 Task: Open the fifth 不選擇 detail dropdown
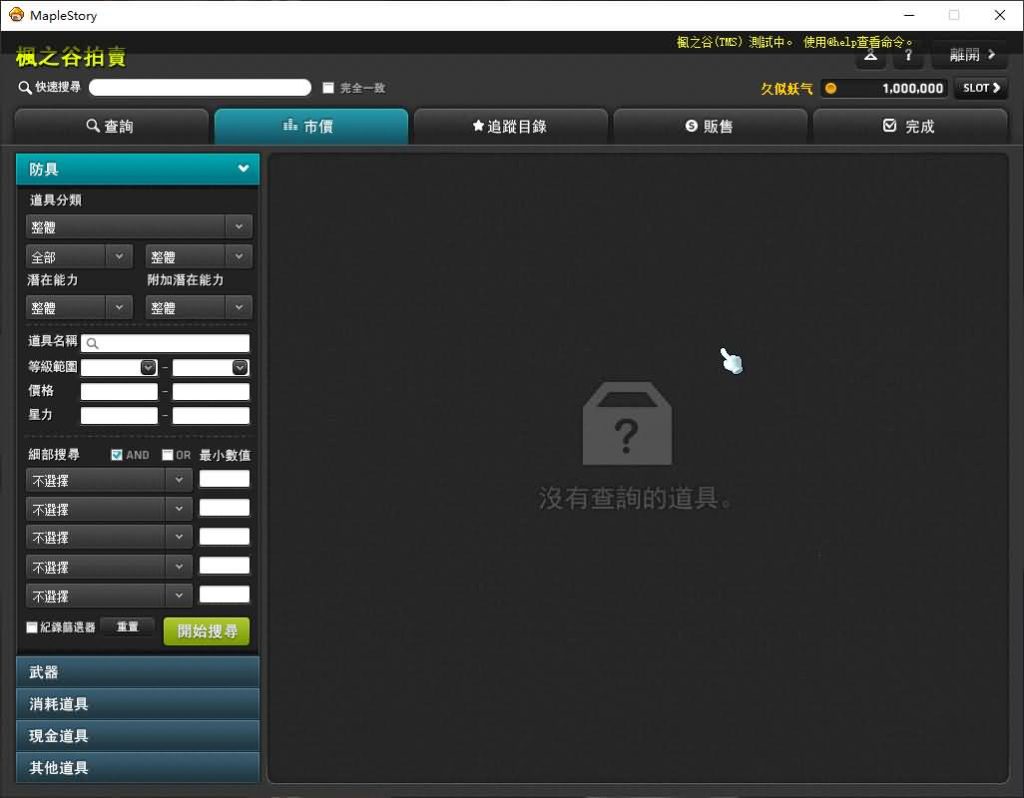click(x=109, y=595)
